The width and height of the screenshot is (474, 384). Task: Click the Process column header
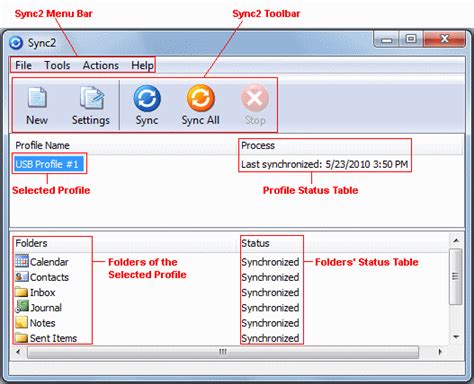(350, 145)
